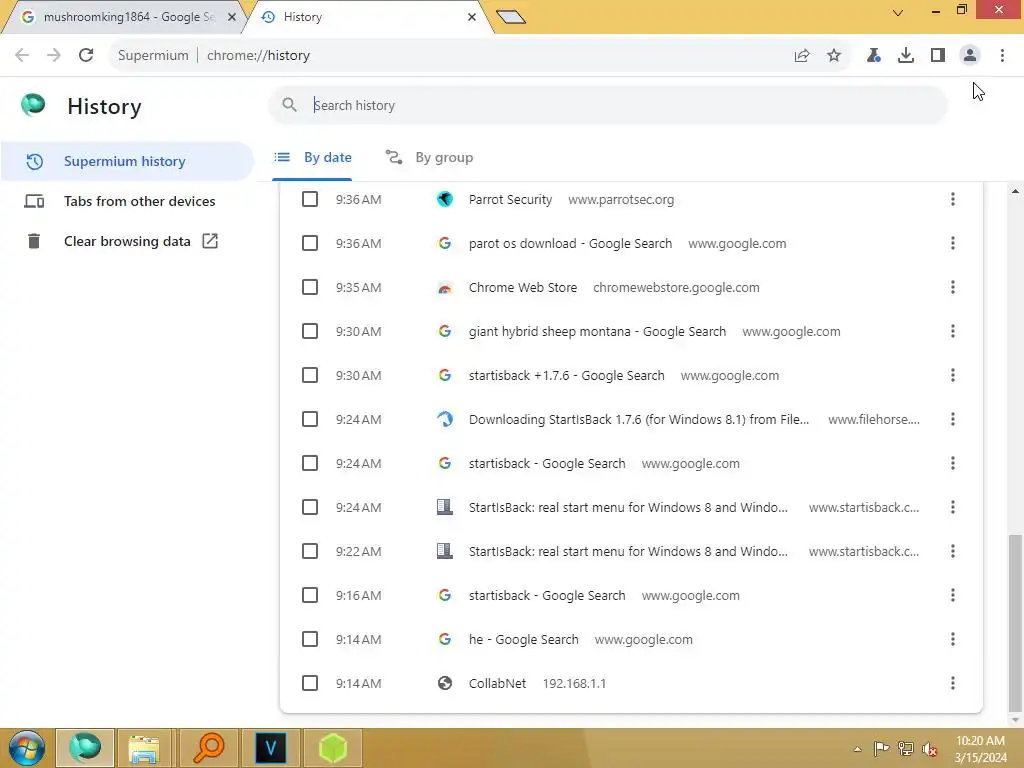
Task: Share this page via the share icon
Action: (802, 56)
